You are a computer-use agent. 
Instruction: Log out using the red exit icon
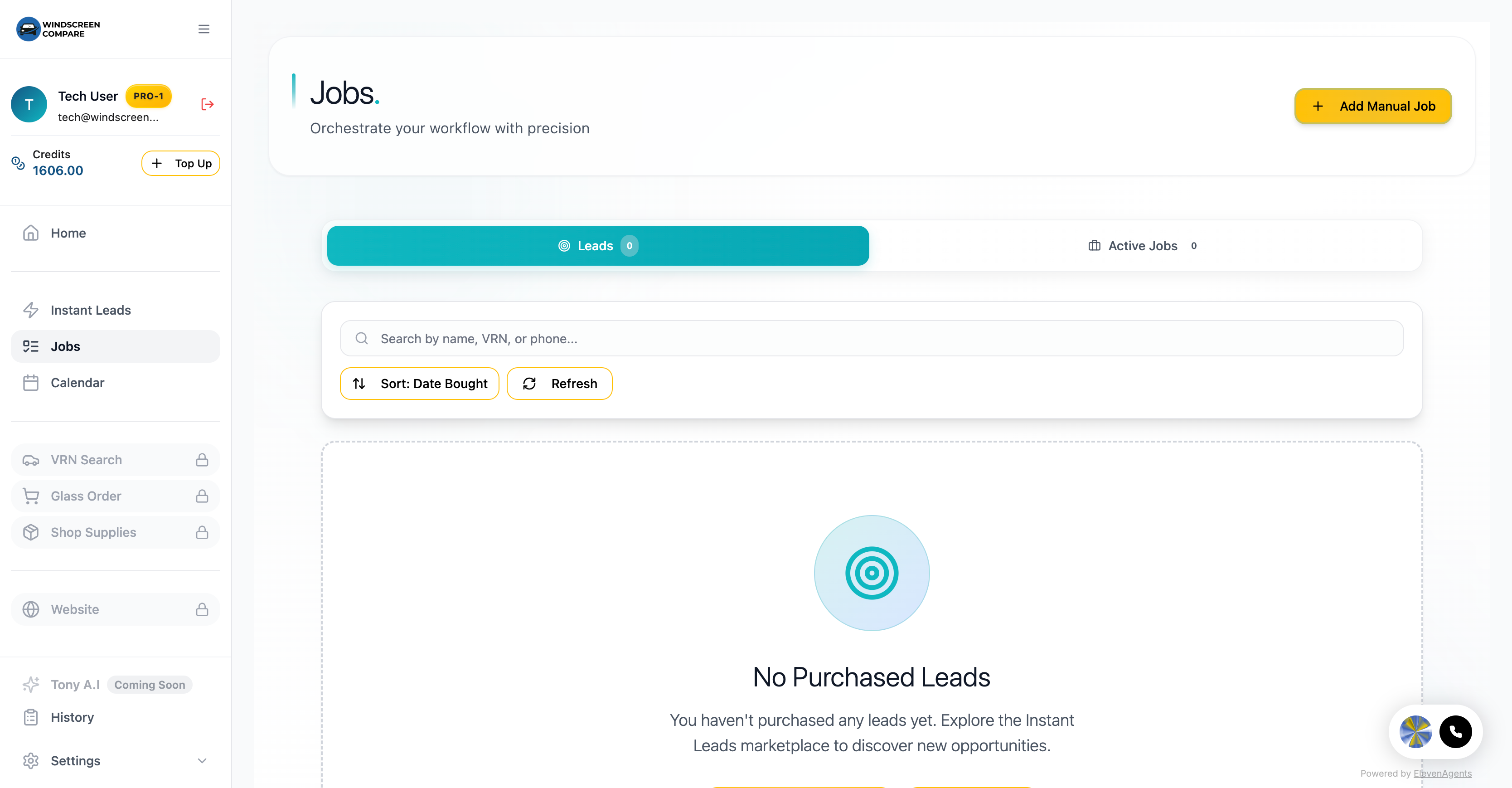[x=207, y=105]
